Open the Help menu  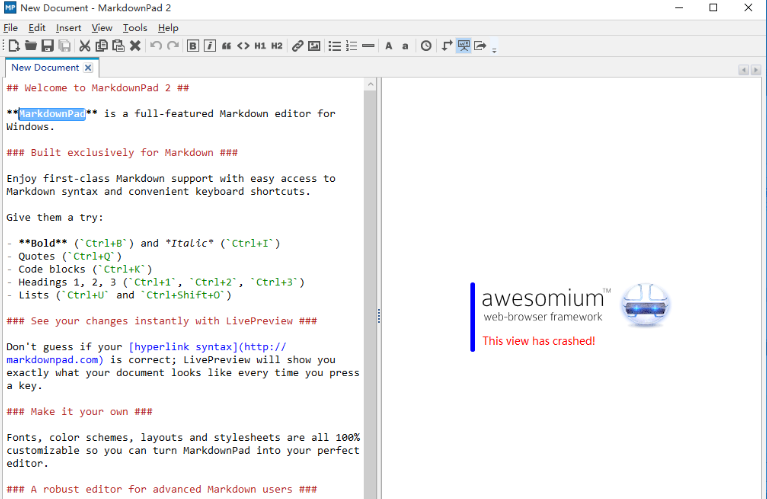point(168,28)
